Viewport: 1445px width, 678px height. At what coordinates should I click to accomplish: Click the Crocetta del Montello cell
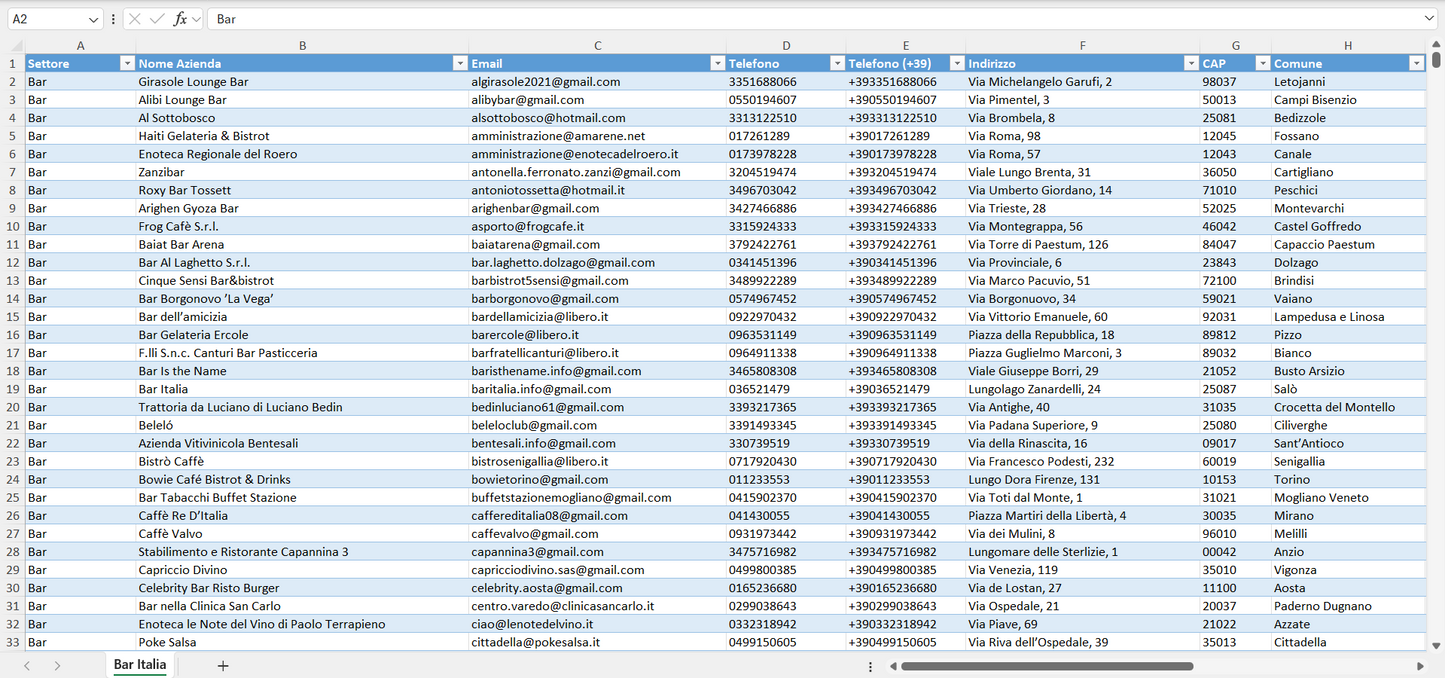(x=1348, y=407)
